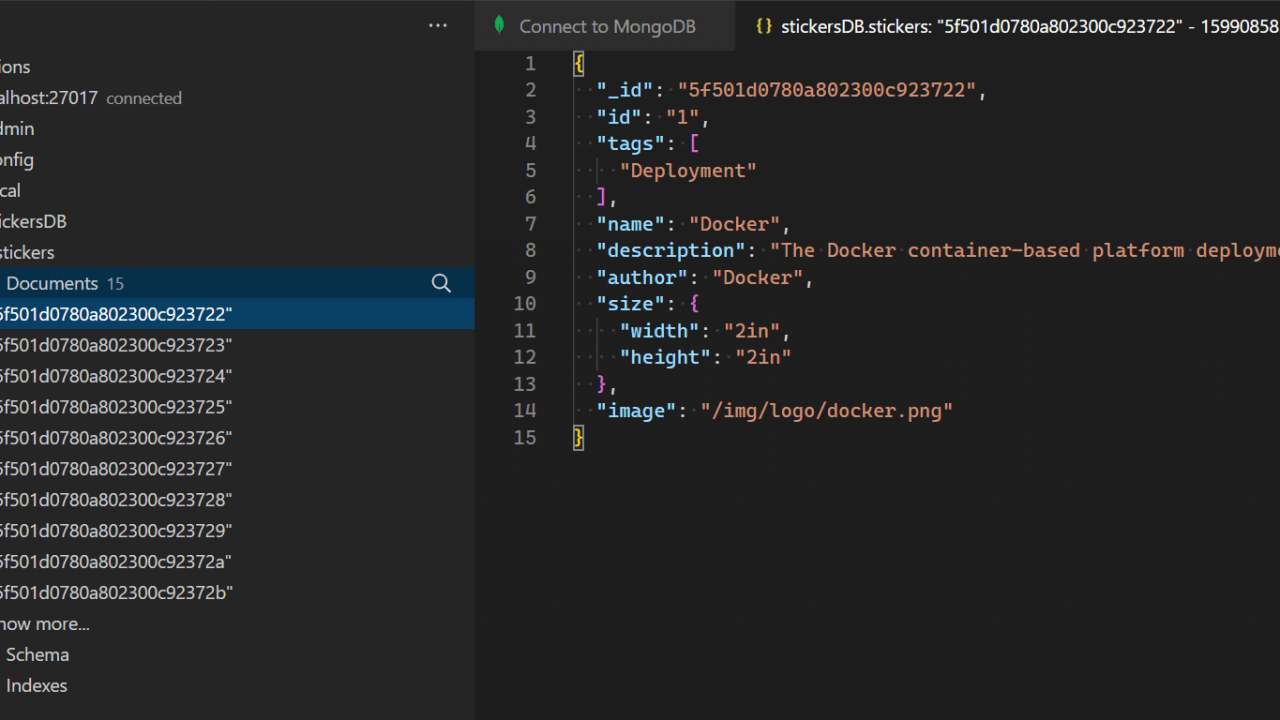This screenshot has width=1280, height=720.
Task: Open document ending in c923723
Action: tap(115, 345)
